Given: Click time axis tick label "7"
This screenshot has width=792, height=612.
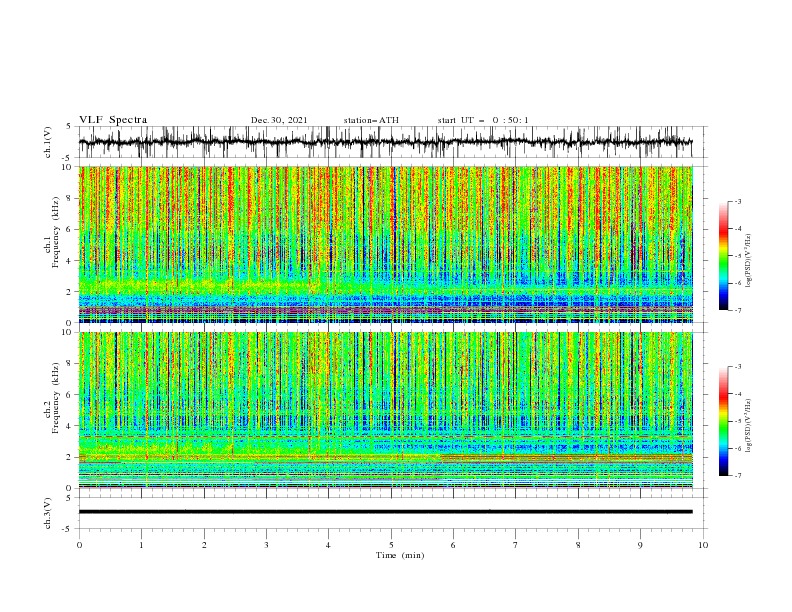Looking at the screenshot, I should (516, 545).
